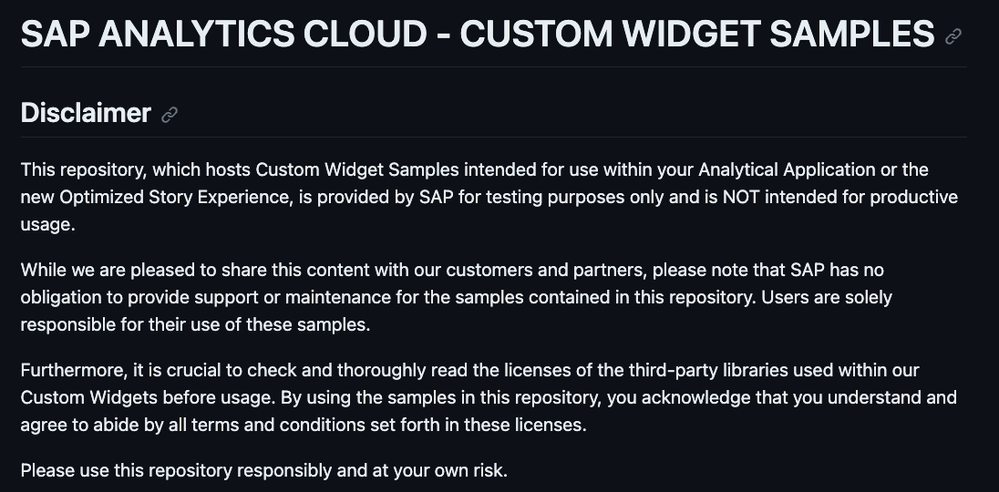Click the paragraph starting 'This repository, which hosts'
The height and width of the screenshot is (492, 999).
pos(489,197)
